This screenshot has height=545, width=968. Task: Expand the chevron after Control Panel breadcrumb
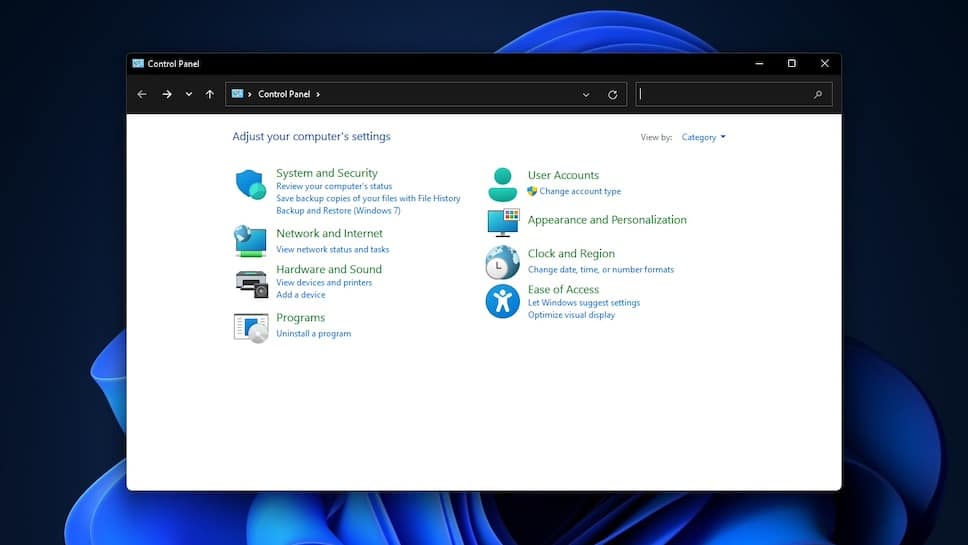coord(318,94)
